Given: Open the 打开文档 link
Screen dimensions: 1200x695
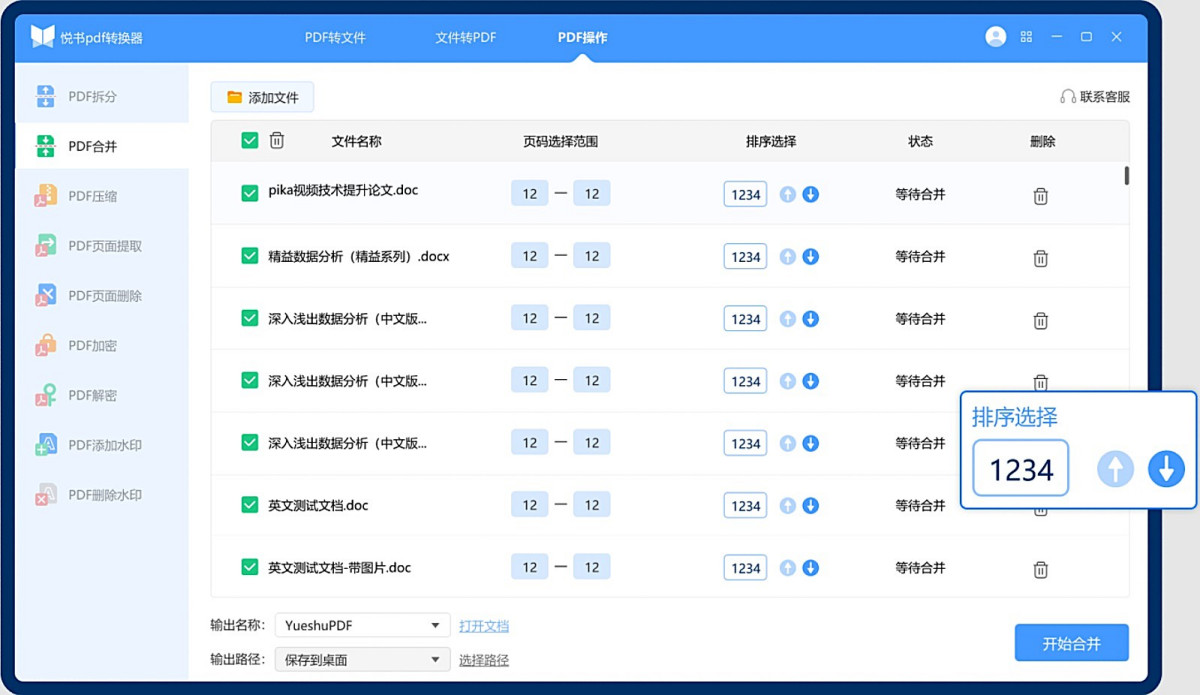Looking at the screenshot, I should click(x=485, y=624).
